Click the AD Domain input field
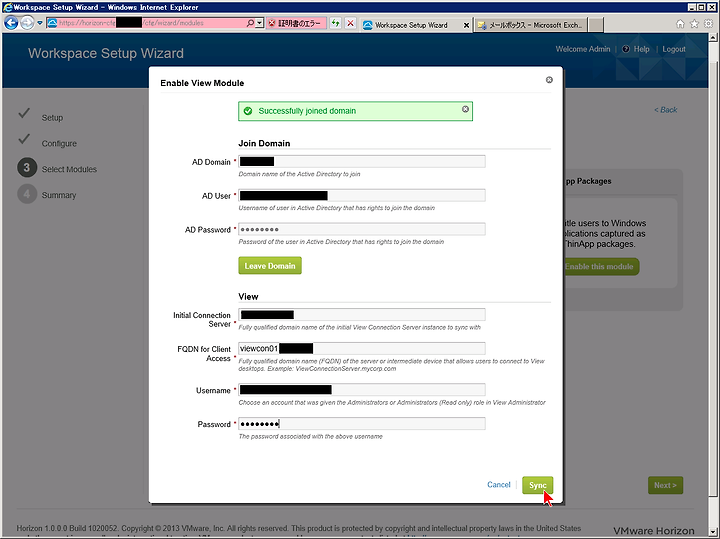720x539 pixels. coord(362,162)
